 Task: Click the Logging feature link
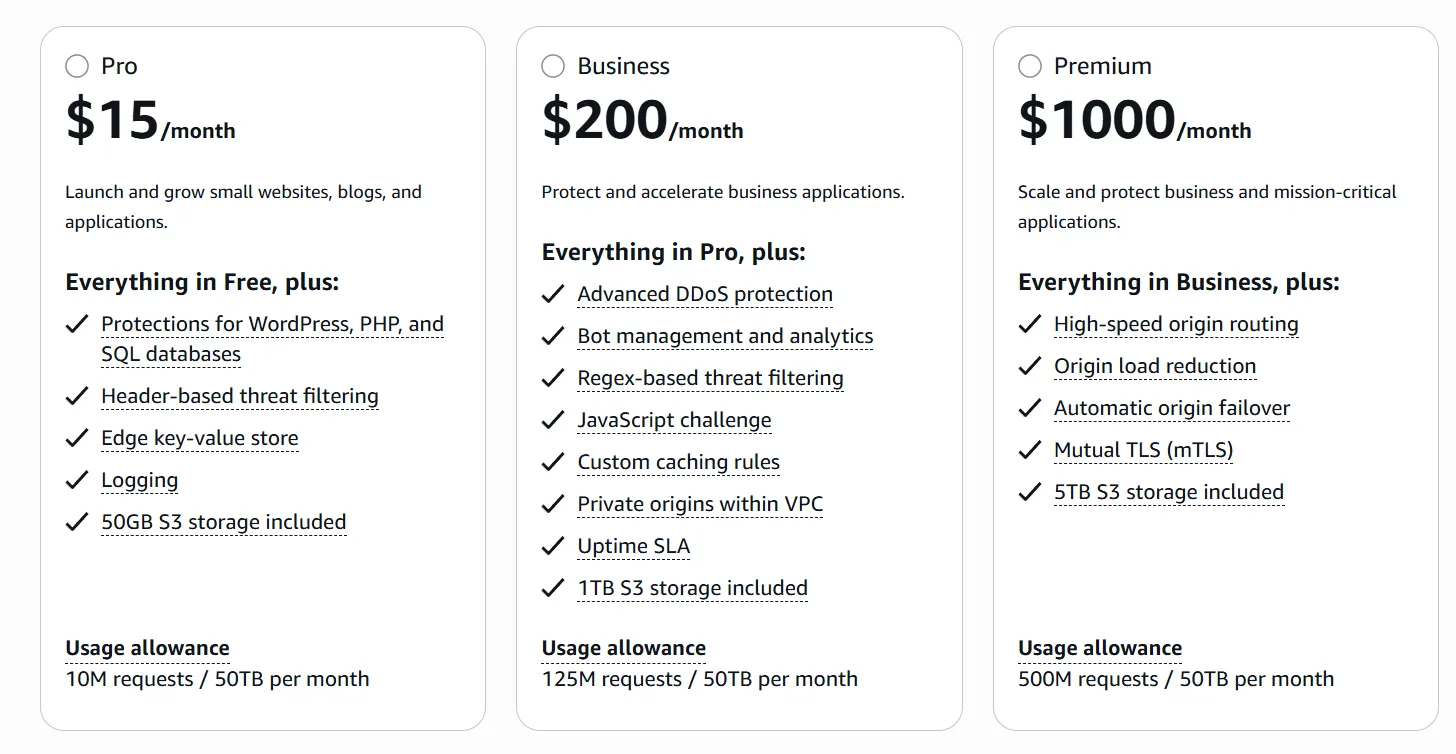(x=139, y=480)
